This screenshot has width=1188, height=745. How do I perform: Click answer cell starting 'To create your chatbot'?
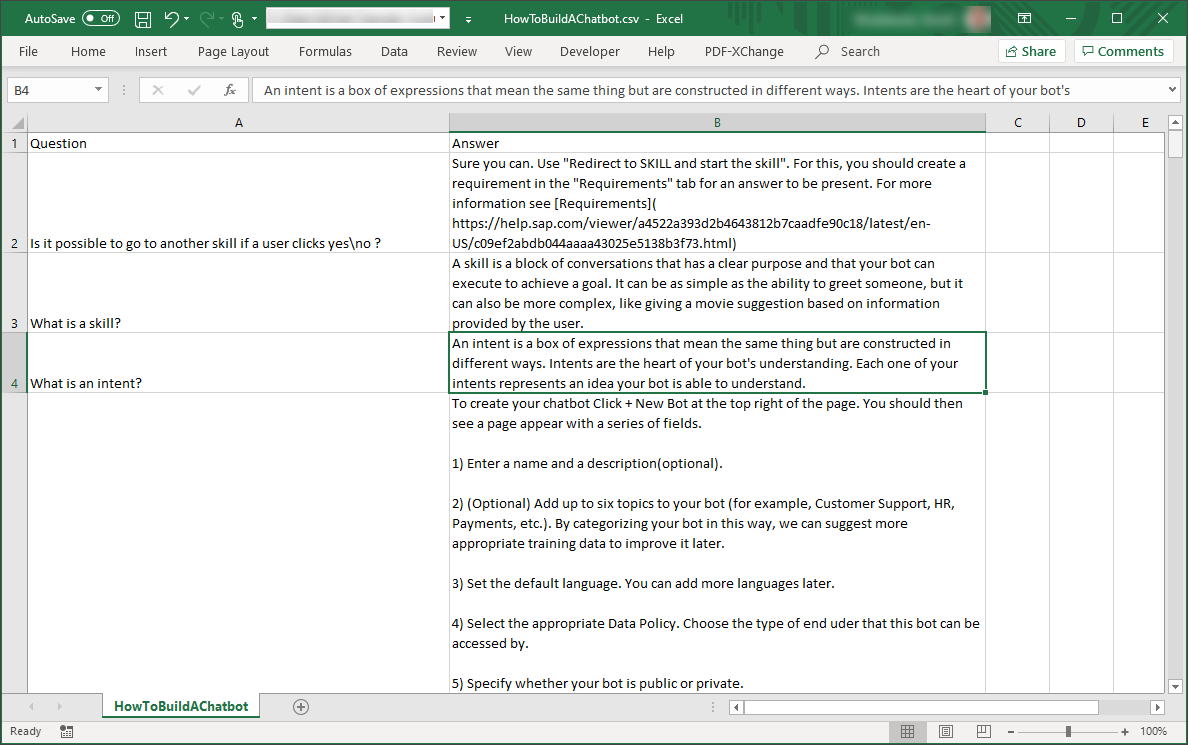click(717, 543)
